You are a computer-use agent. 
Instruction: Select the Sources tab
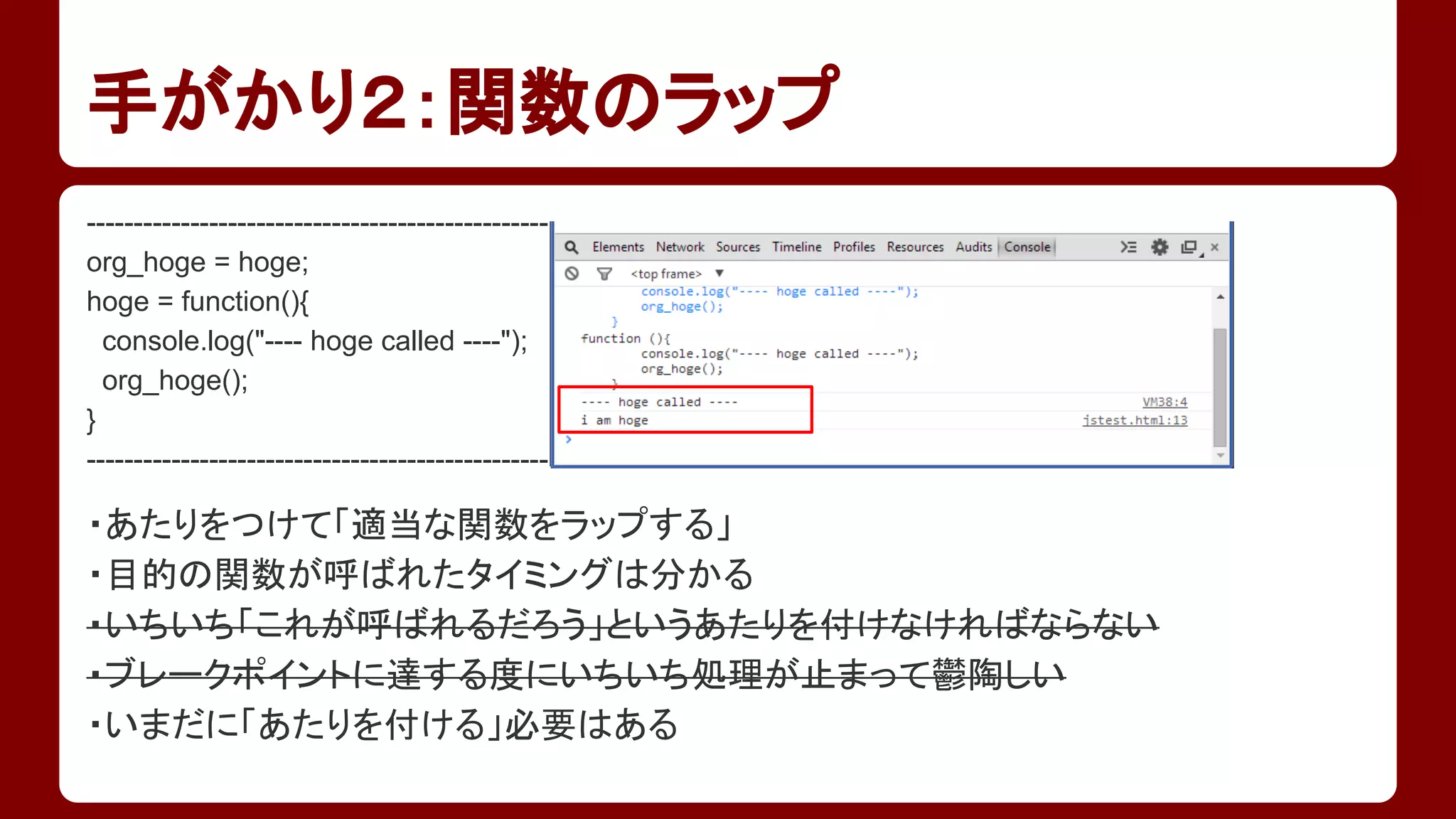tap(737, 247)
